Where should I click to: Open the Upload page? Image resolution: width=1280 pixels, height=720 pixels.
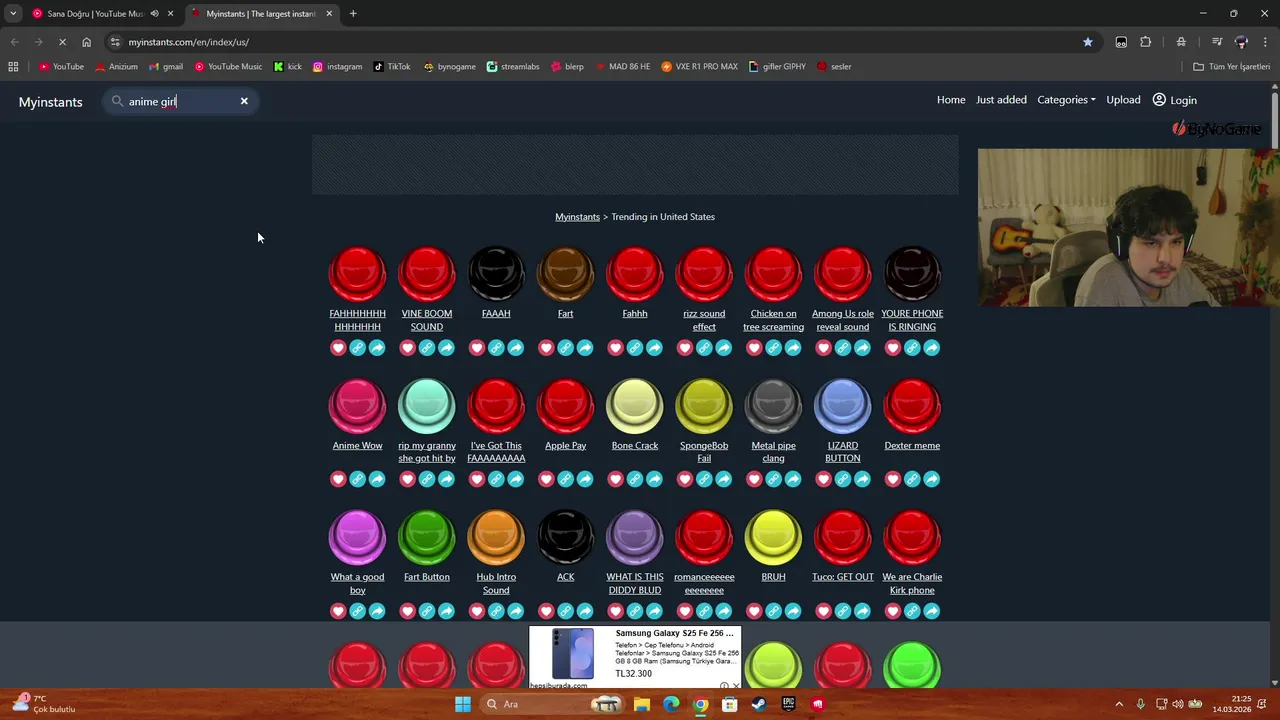click(1123, 100)
